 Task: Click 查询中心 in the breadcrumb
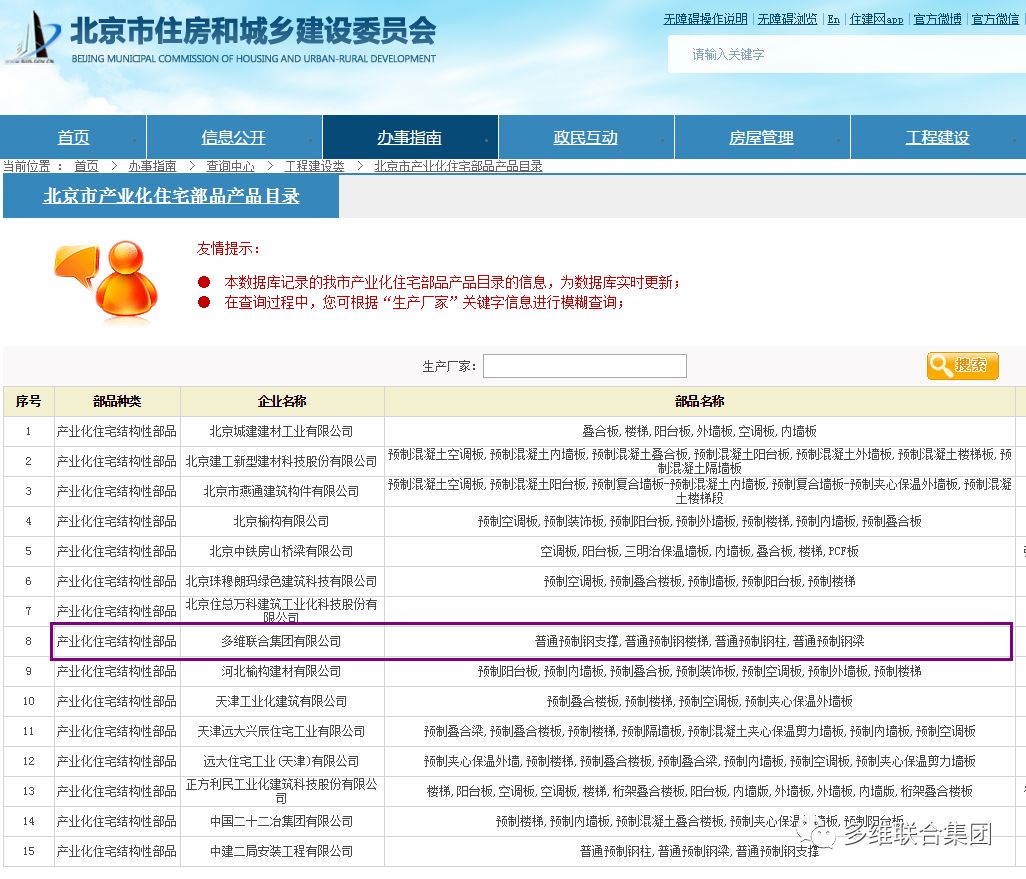tap(230, 166)
